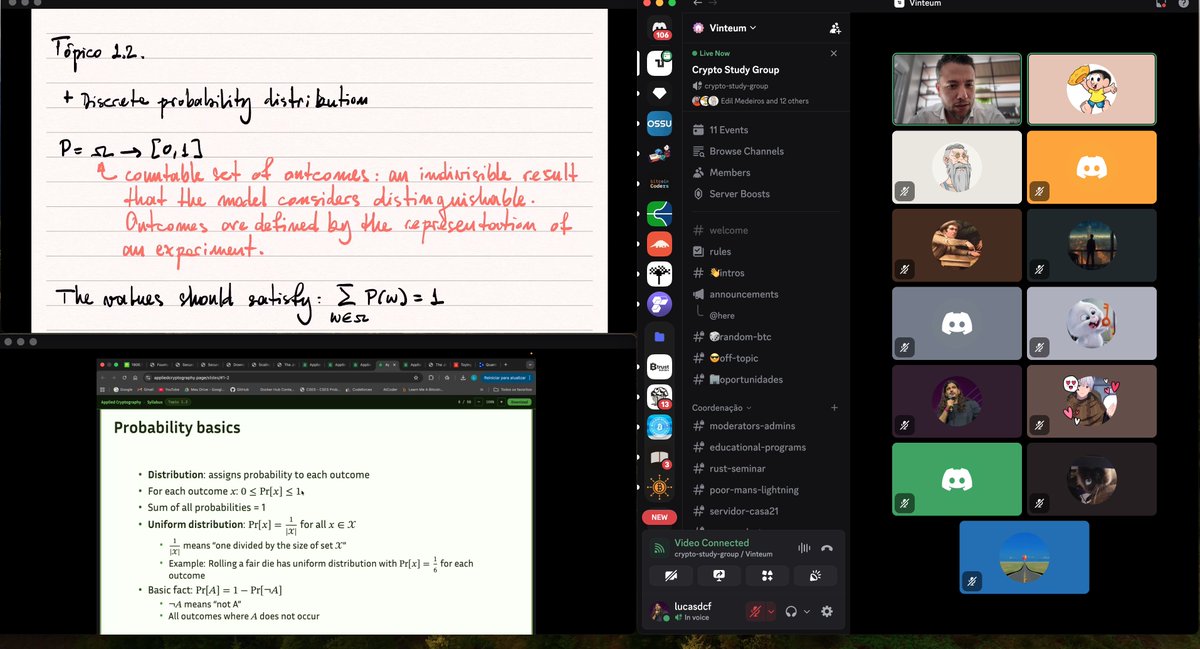
Task: Jump to NEW unread servers pill
Action: pyautogui.click(x=659, y=517)
